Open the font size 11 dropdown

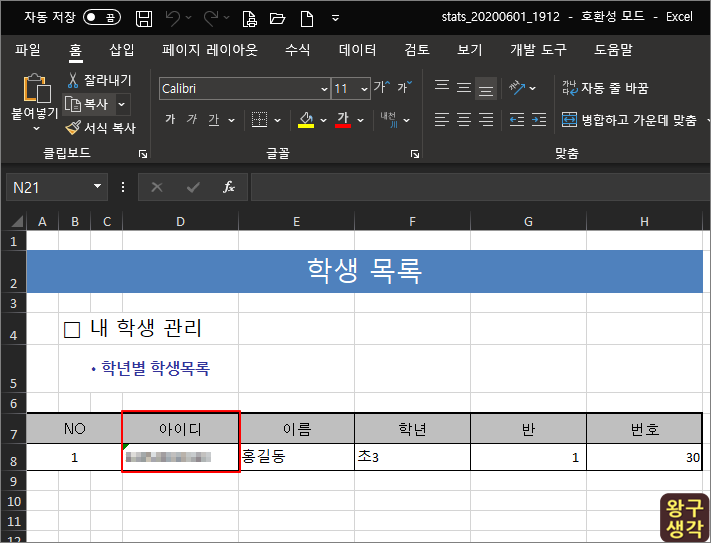(x=364, y=89)
